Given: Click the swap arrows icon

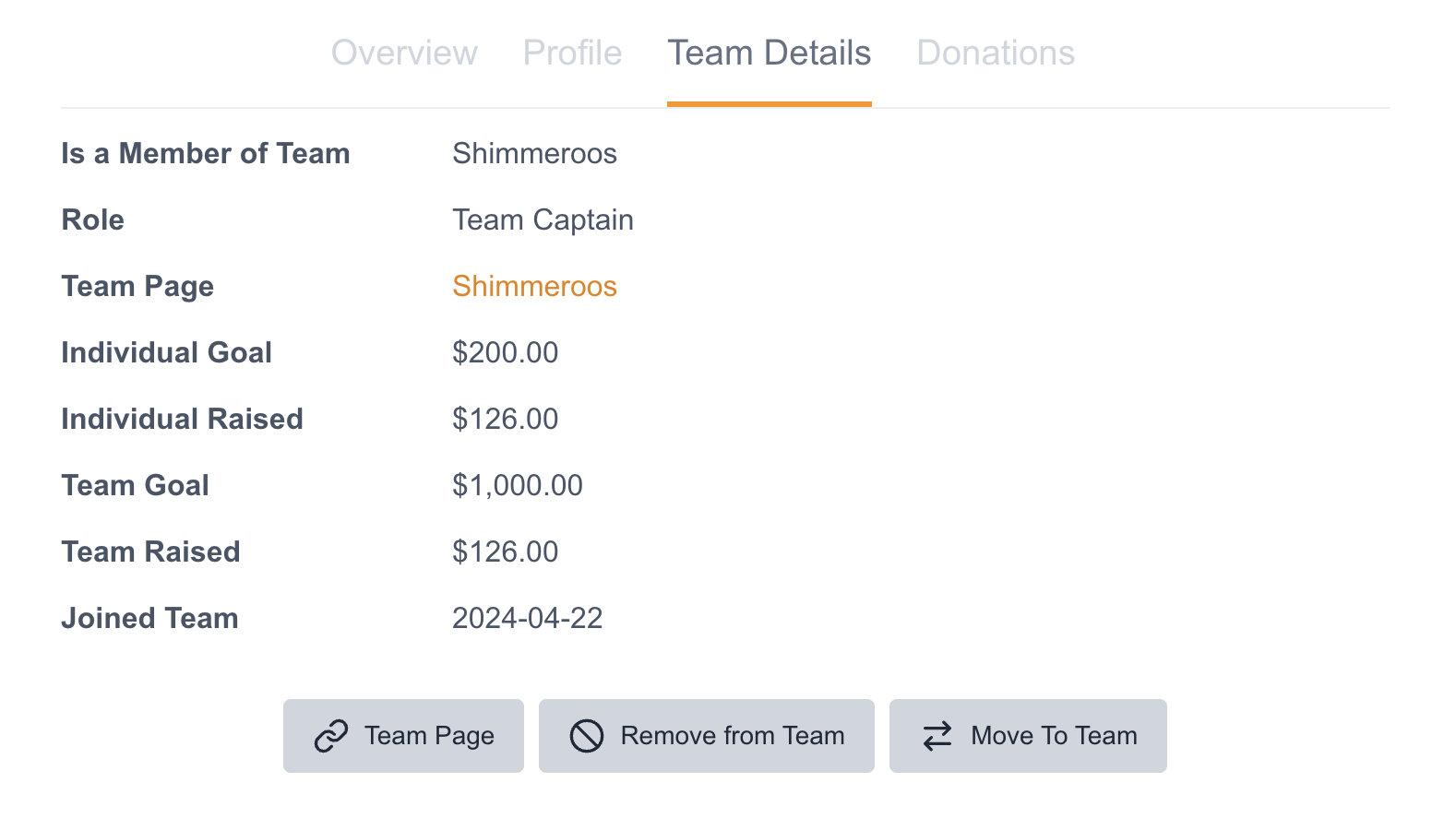Looking at the screenshot, I should click(x=937, y=736).
